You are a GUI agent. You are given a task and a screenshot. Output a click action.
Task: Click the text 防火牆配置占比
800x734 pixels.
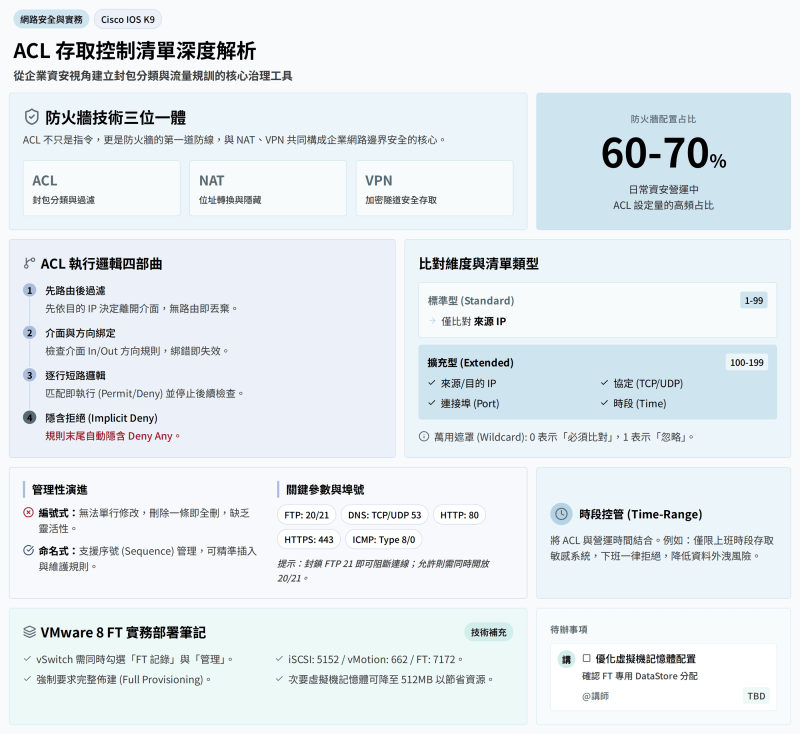tap(663, 119)
